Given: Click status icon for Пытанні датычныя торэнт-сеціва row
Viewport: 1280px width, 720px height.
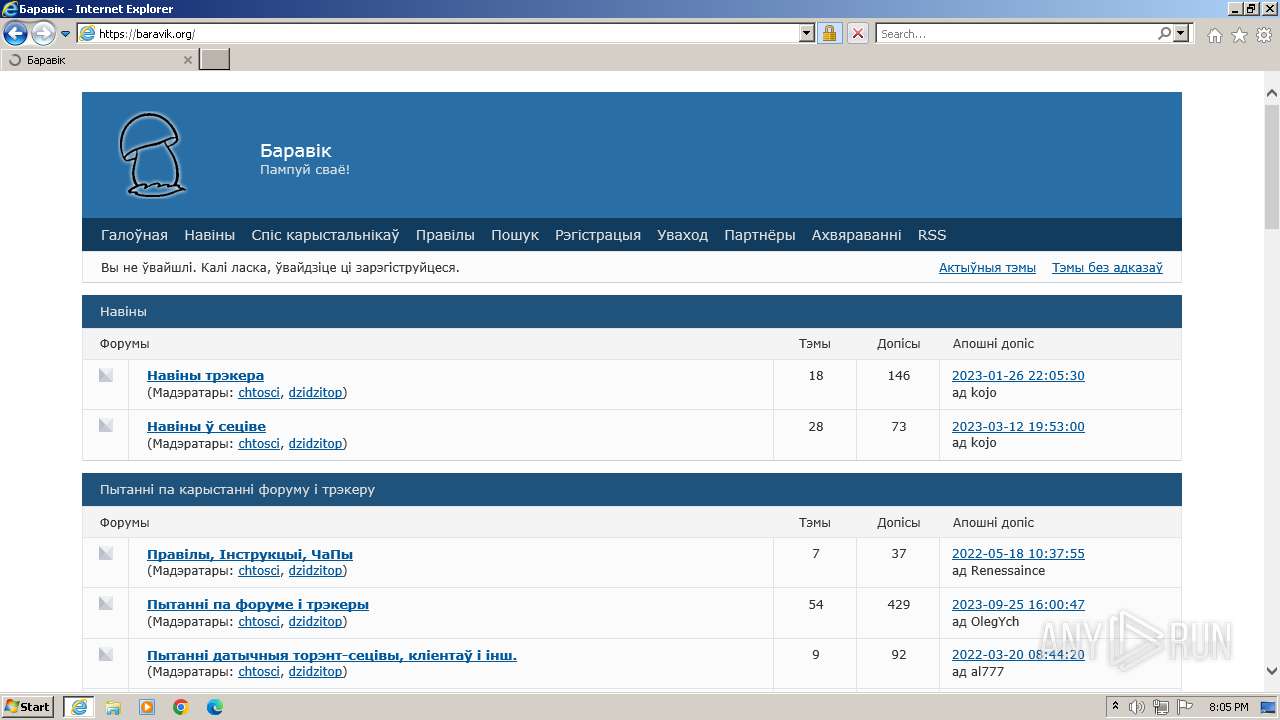Looking at the screenshot, I should 106,654.
